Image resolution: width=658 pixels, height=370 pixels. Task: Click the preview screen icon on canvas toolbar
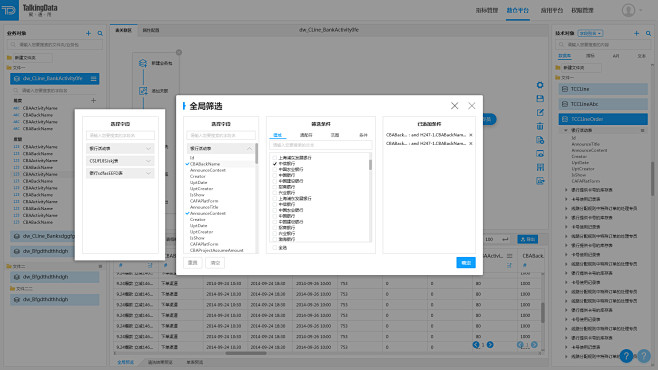(x=540, y=154)
